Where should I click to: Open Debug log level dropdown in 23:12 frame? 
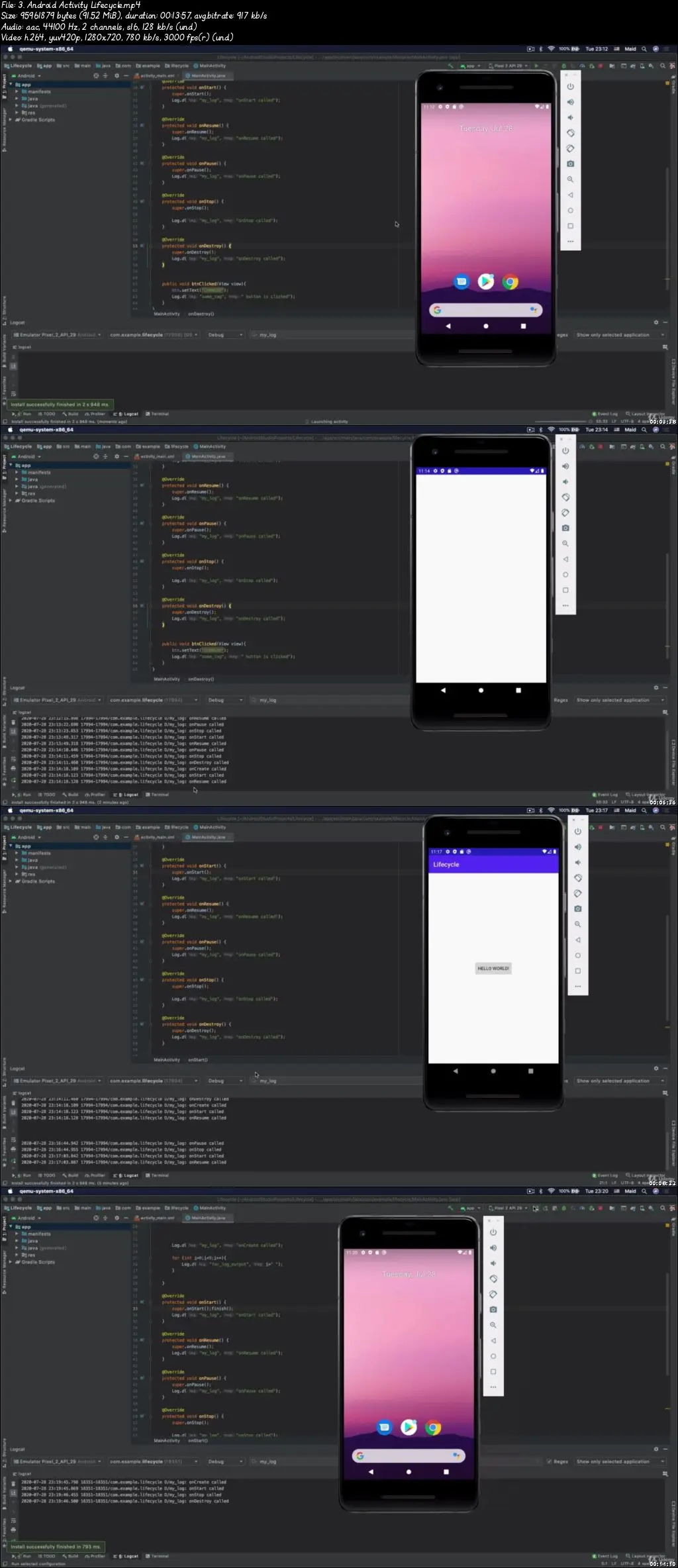[225, 335]
